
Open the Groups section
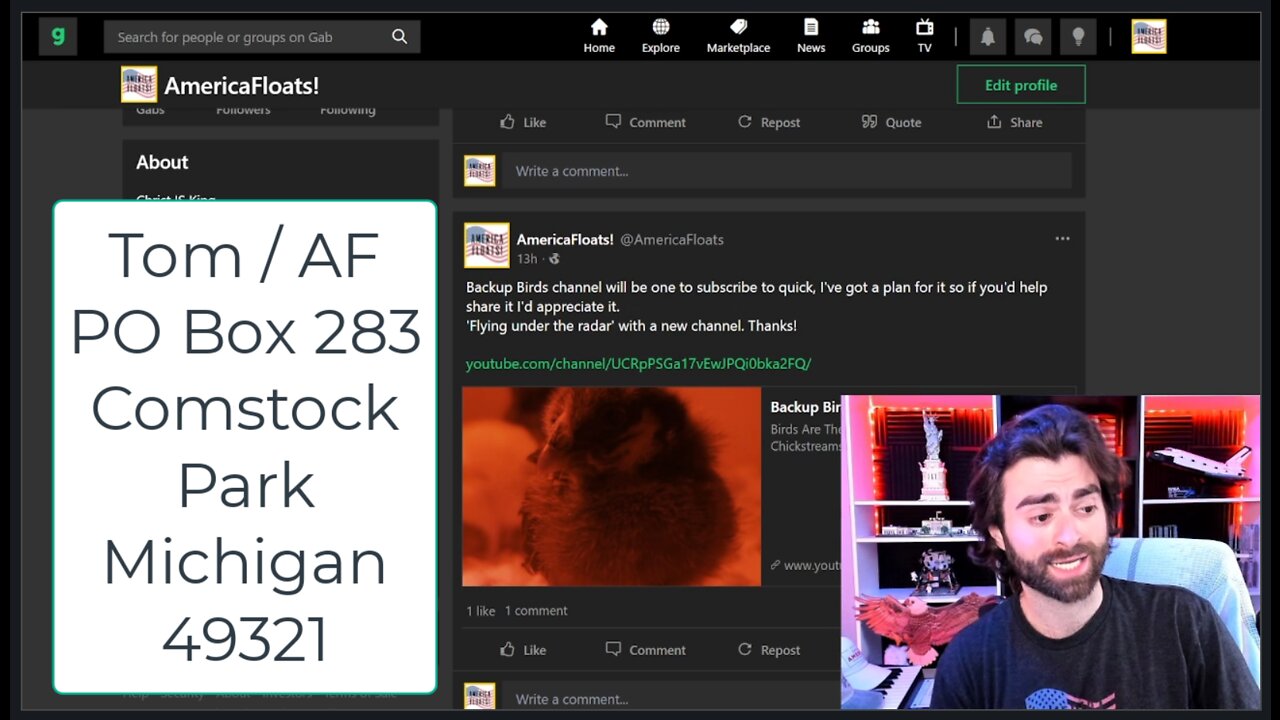coord(870,37)
